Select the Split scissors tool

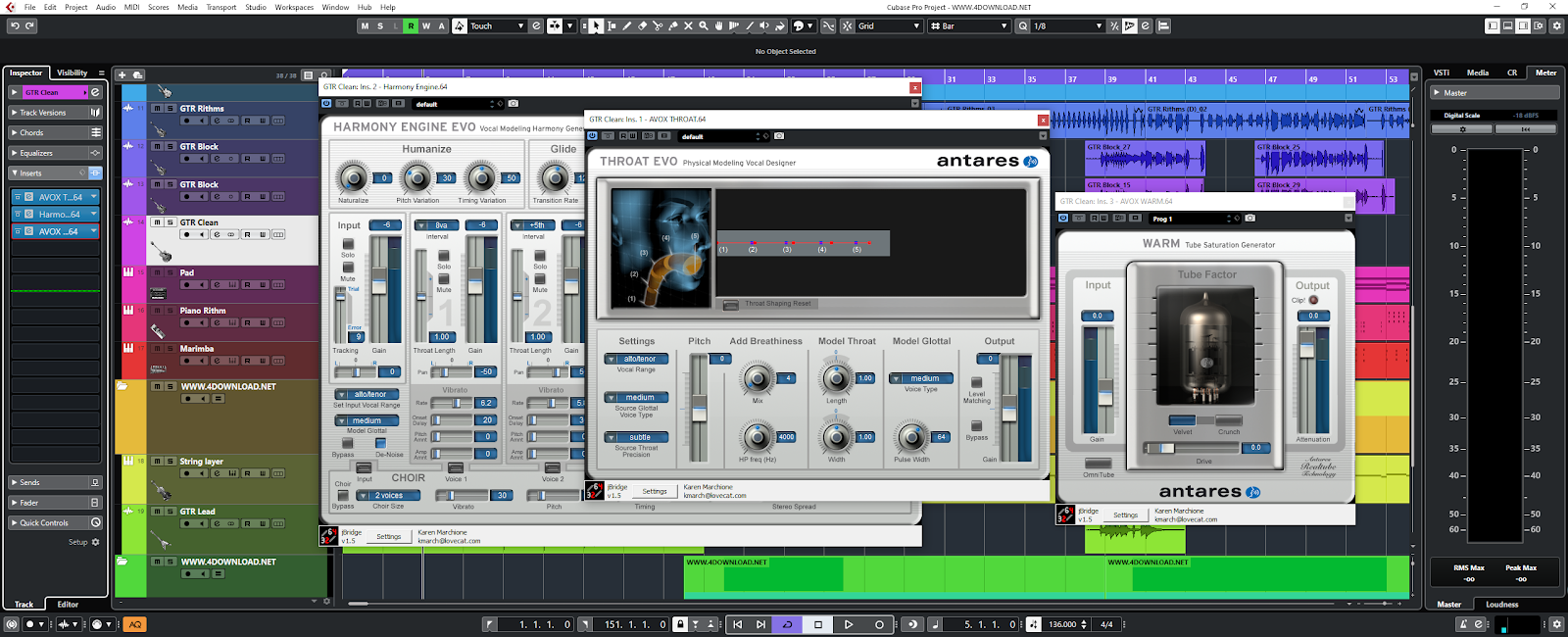click(x=658, y=25)
